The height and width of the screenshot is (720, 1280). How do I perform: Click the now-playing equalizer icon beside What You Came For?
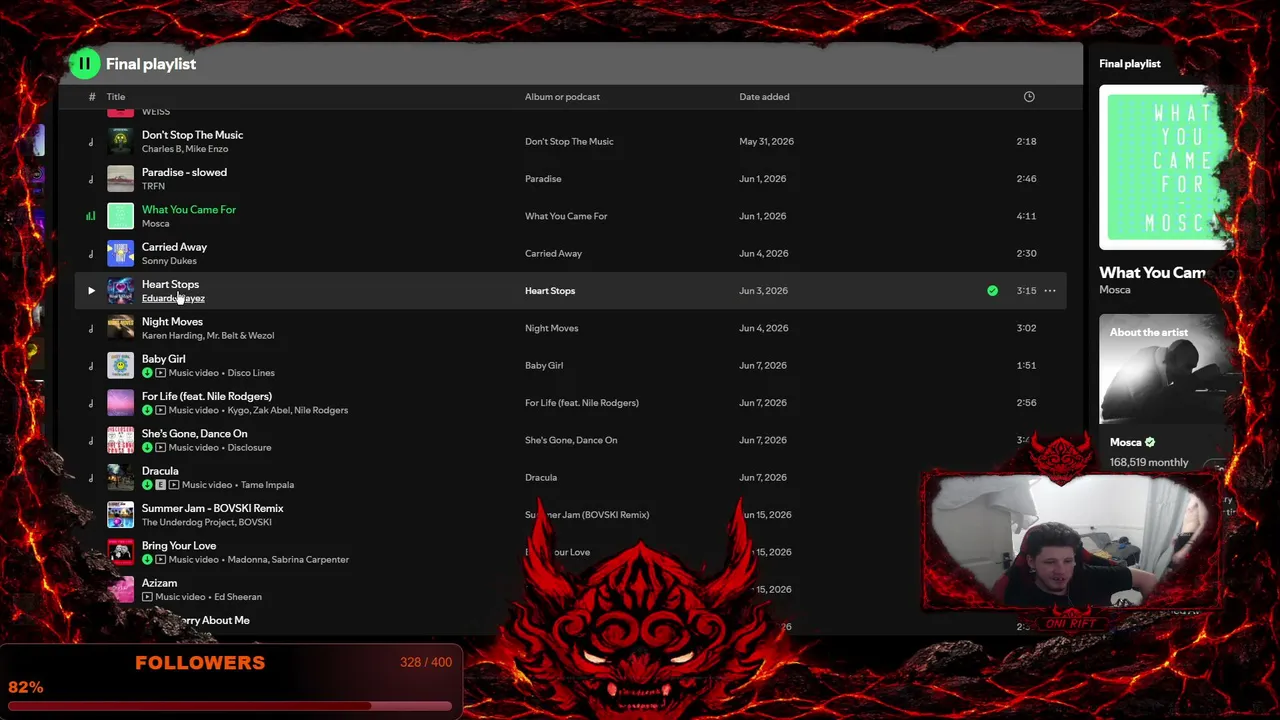91,216
